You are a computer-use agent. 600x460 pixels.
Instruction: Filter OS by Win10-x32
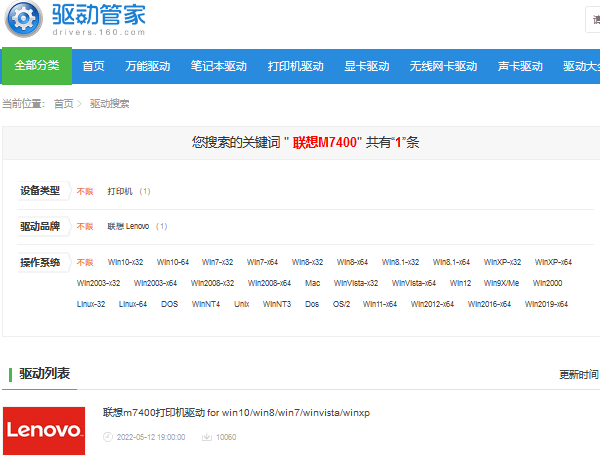[x=125, y=262]
